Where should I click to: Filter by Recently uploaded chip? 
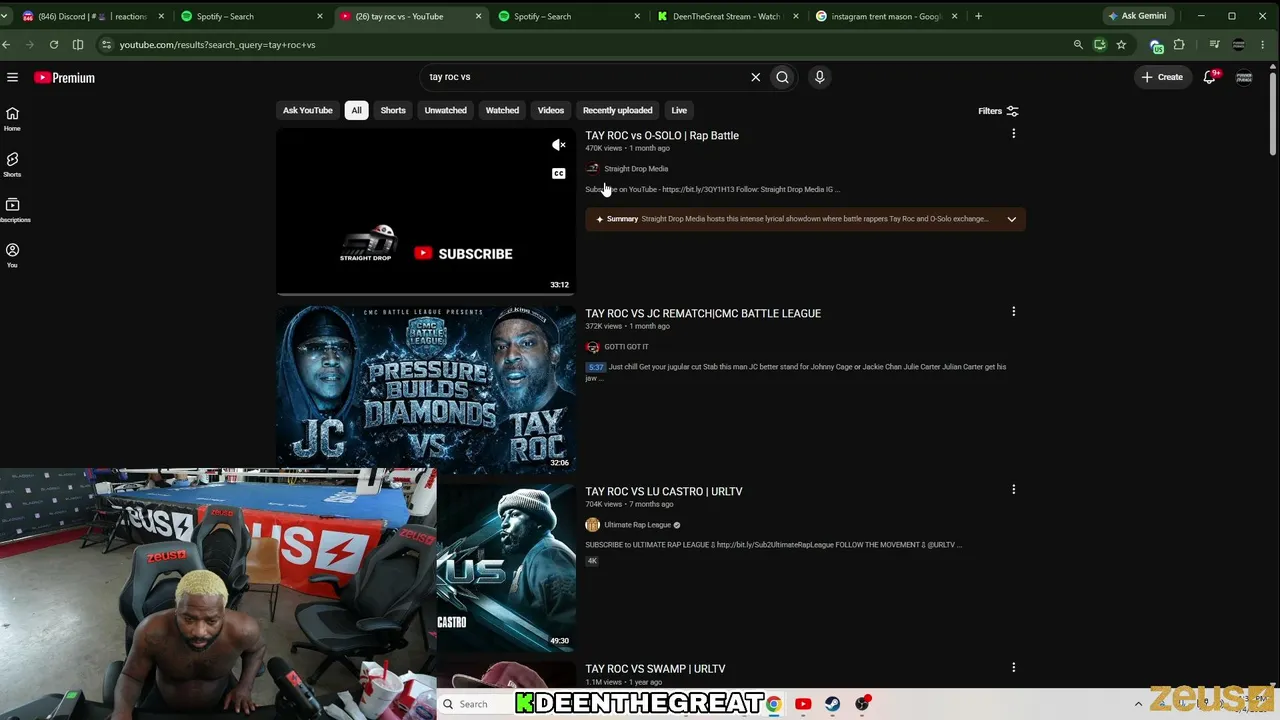pyautogui.click(x=617, y=110)
